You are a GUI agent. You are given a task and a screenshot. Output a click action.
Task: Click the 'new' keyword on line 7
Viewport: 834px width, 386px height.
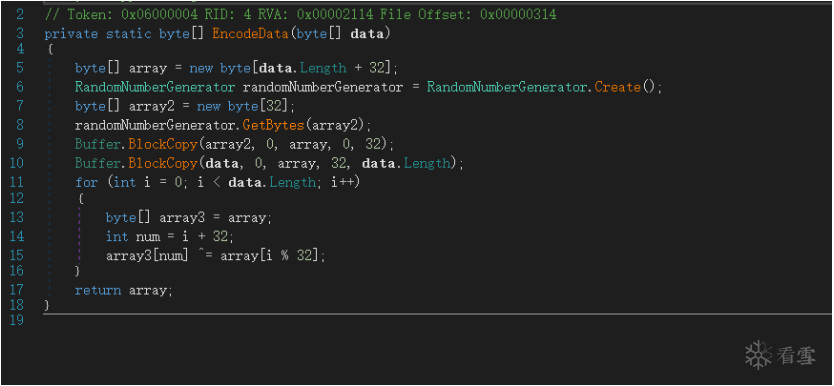click(208, 106)
